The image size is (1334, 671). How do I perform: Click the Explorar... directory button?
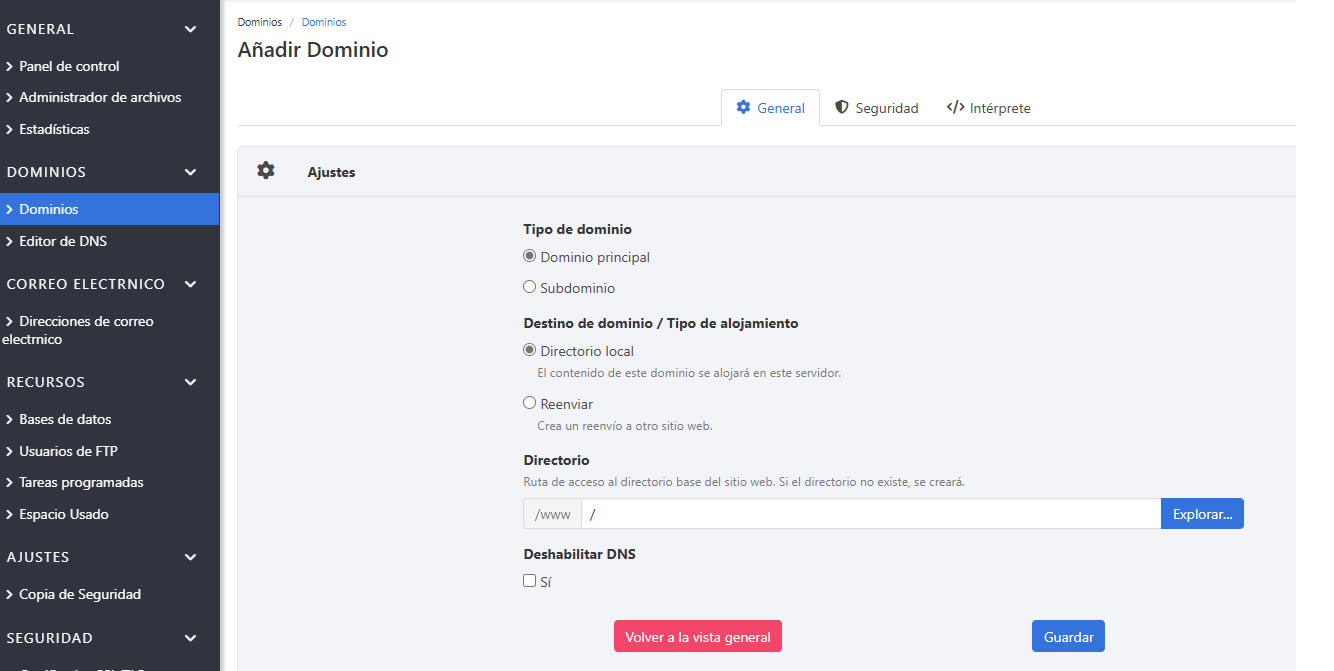[1201, 514]
